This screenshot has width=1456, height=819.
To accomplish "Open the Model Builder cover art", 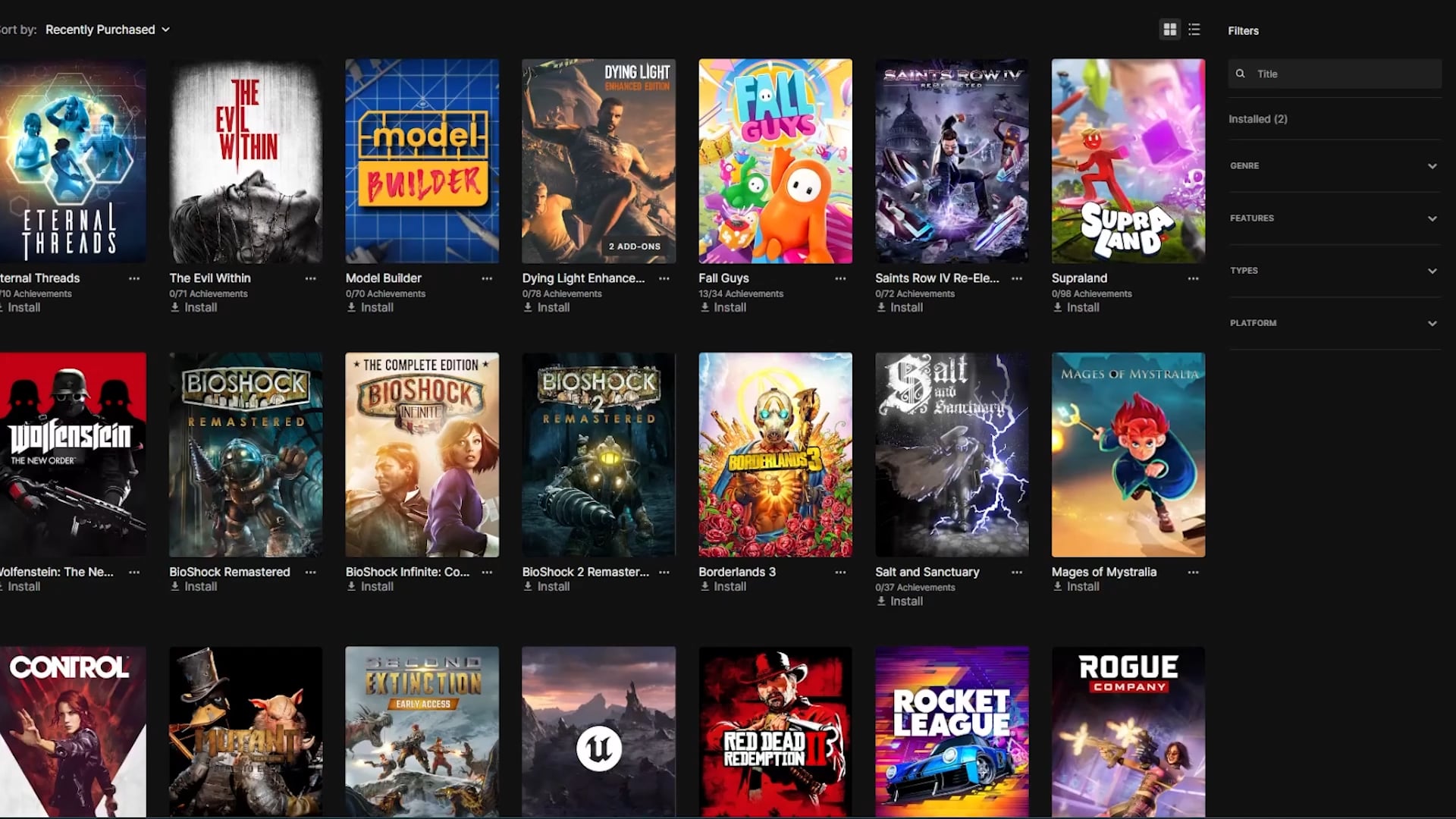I will click(x=422, y=162).
